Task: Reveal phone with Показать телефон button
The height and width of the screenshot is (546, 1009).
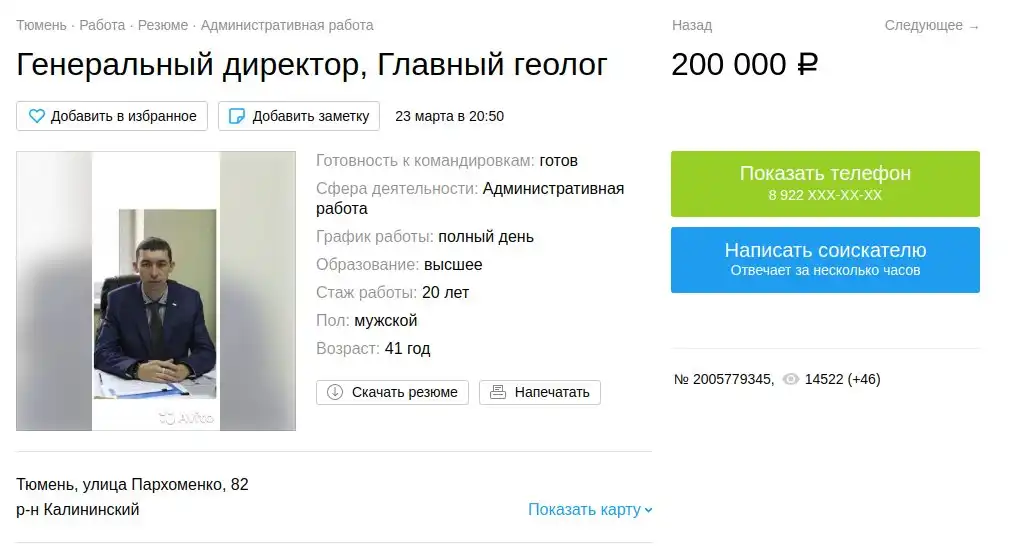Action: [825, 184]
